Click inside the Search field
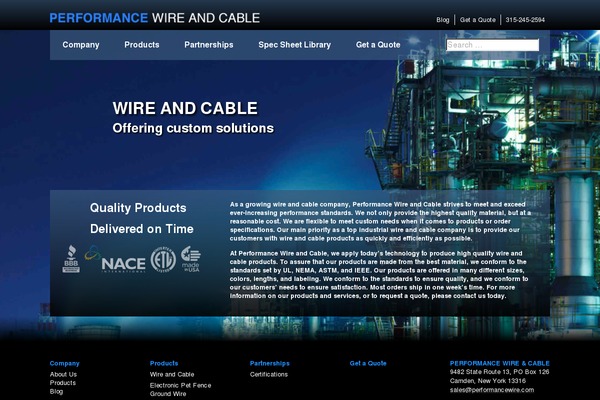The height and width of the screenshot is (400, 600). [x=492, y=45]
